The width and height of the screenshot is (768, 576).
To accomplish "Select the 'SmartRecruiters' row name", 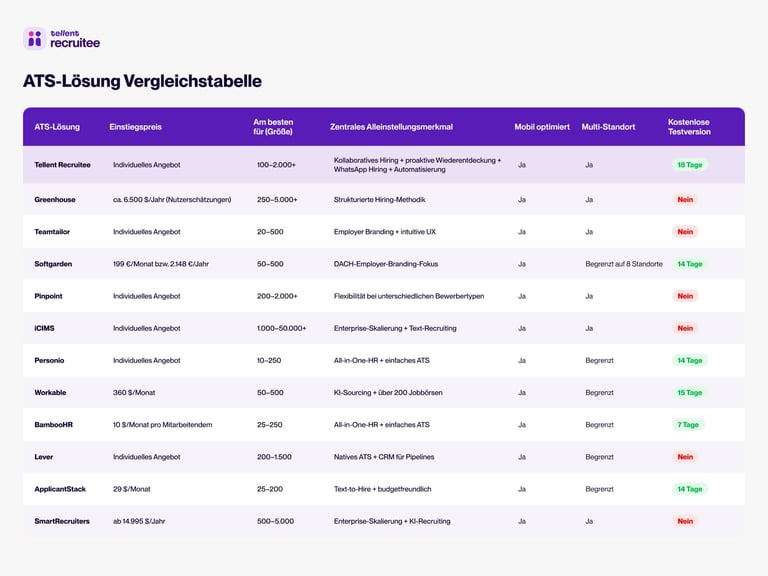I will point(62,521).
